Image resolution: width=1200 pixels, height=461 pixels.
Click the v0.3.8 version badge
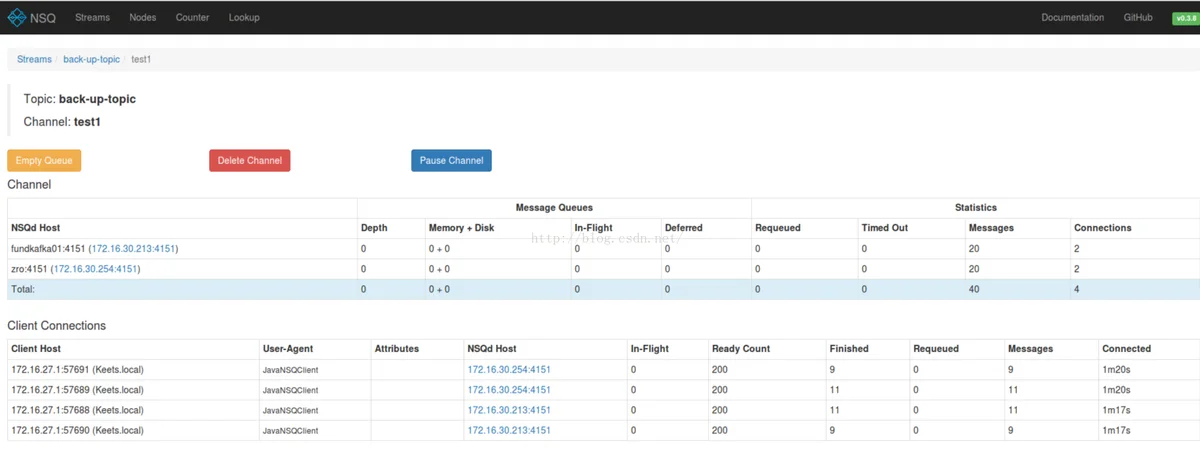1185,18
